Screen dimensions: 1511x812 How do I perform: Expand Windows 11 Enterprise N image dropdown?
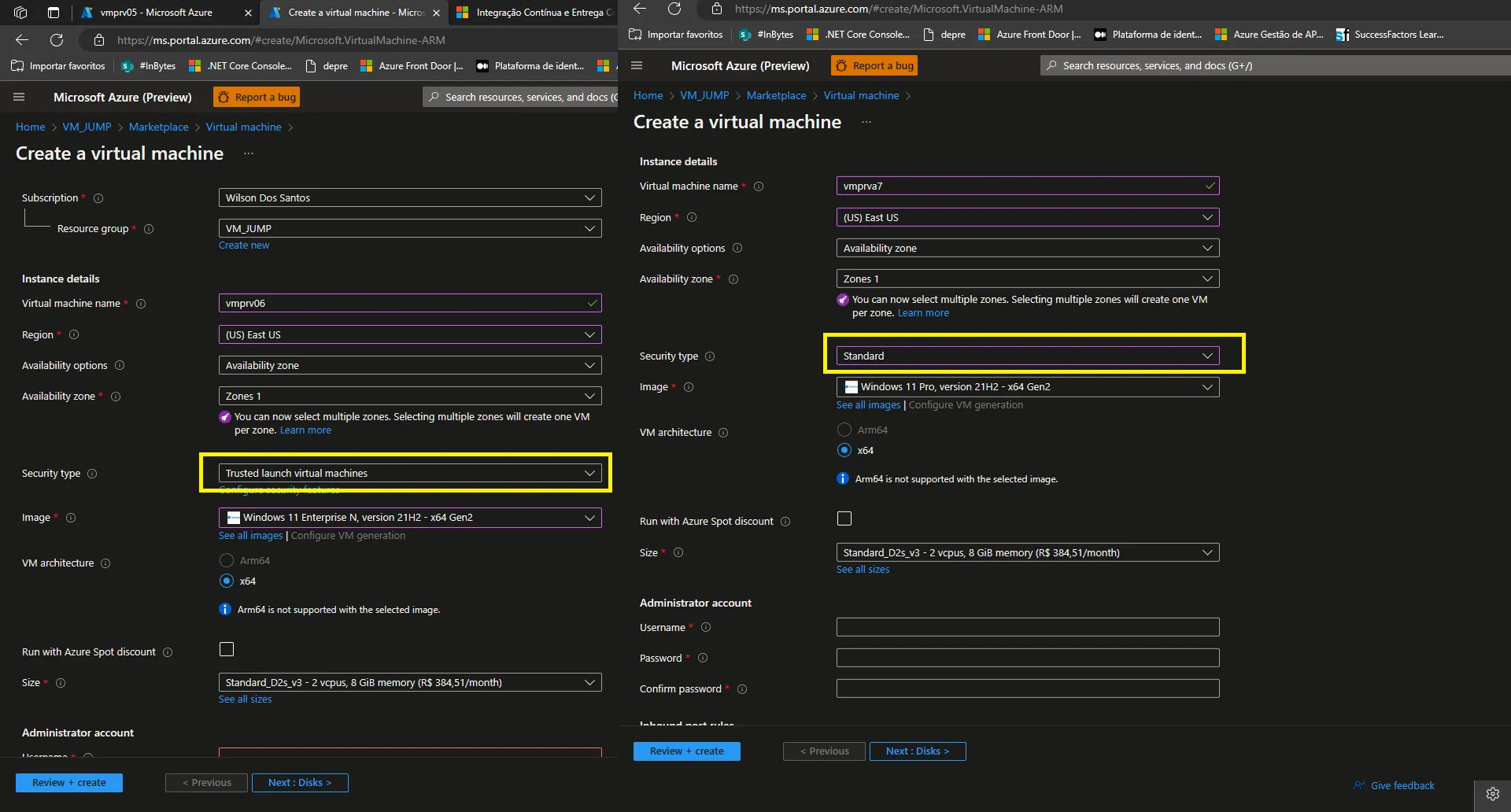click(x=410, y=517)
